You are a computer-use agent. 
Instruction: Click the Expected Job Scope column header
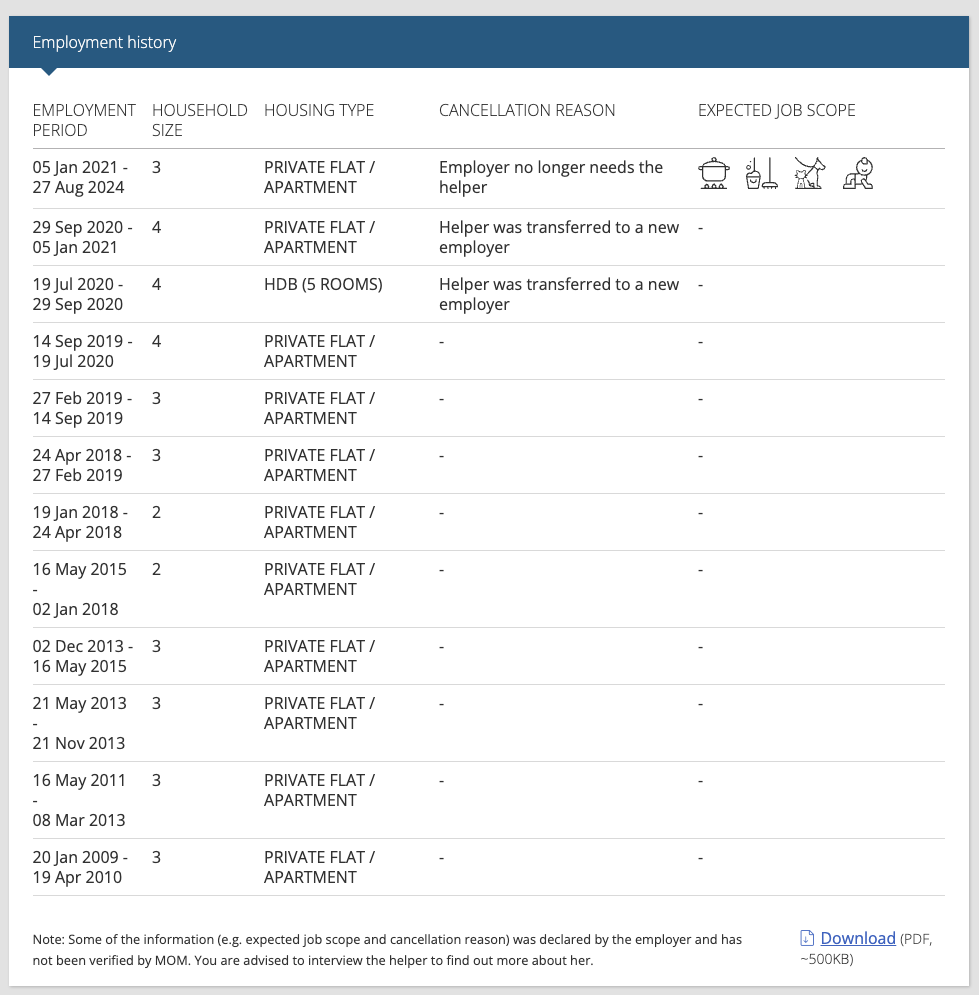tap(777, 110)
